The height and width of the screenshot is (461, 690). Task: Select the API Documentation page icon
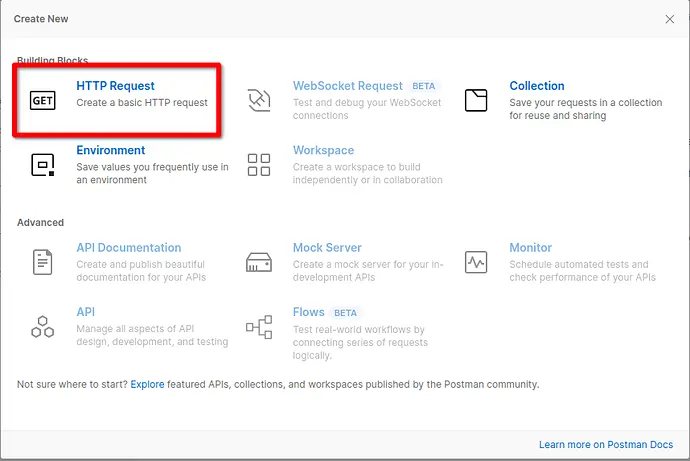click(x=43, y=262)
